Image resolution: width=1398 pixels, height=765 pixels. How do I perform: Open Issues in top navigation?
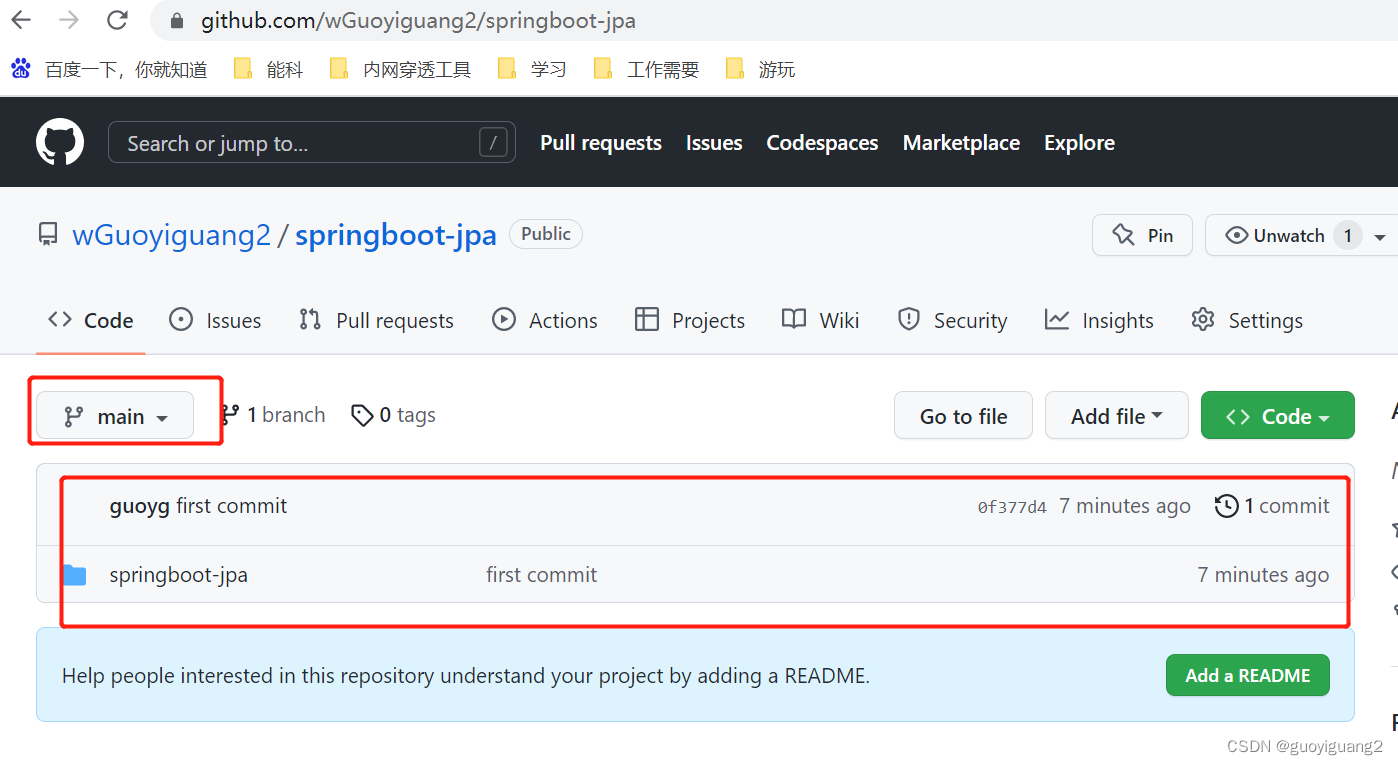(714, 143)
